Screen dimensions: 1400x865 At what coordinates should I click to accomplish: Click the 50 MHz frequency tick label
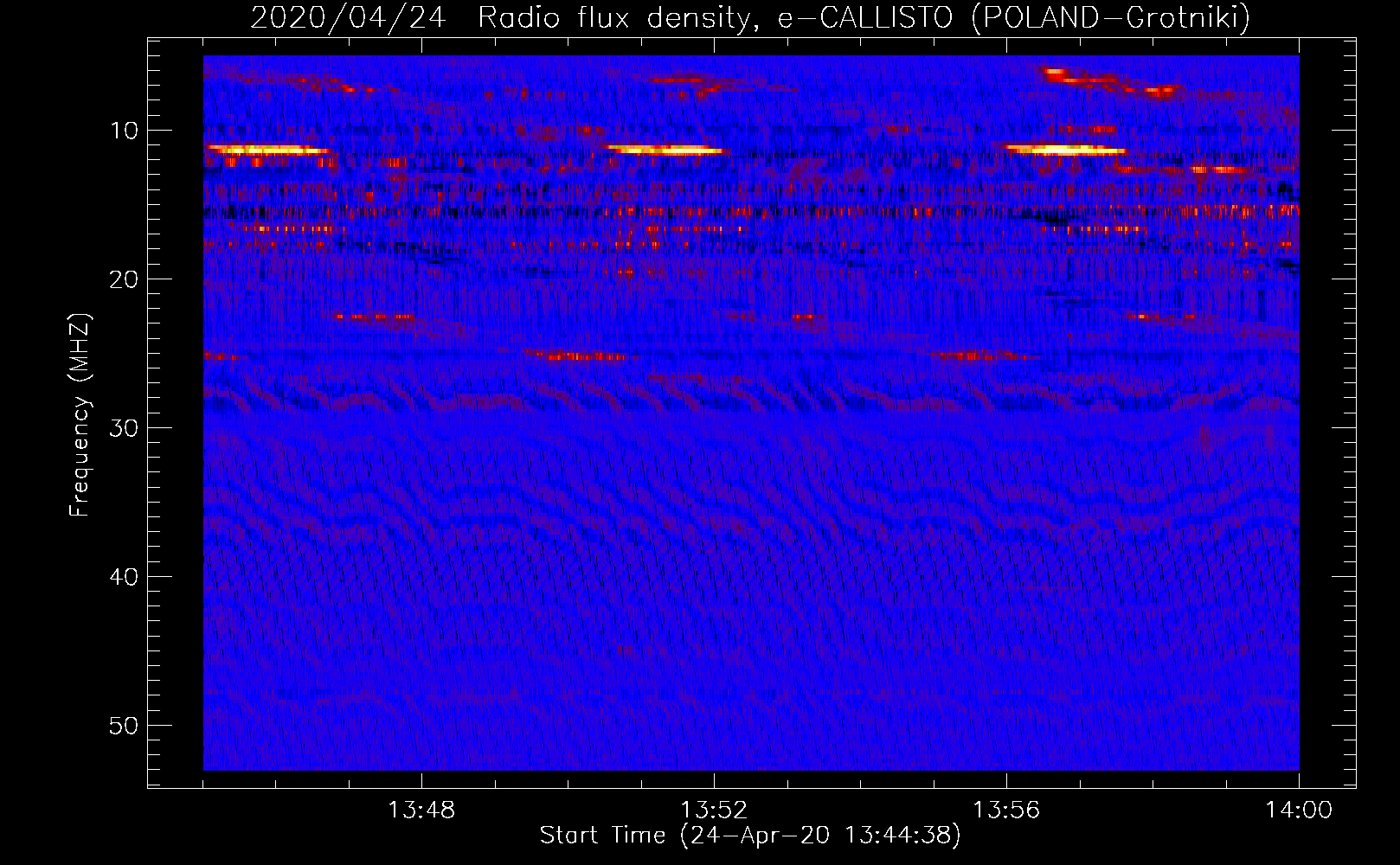[x=125, y=726]
